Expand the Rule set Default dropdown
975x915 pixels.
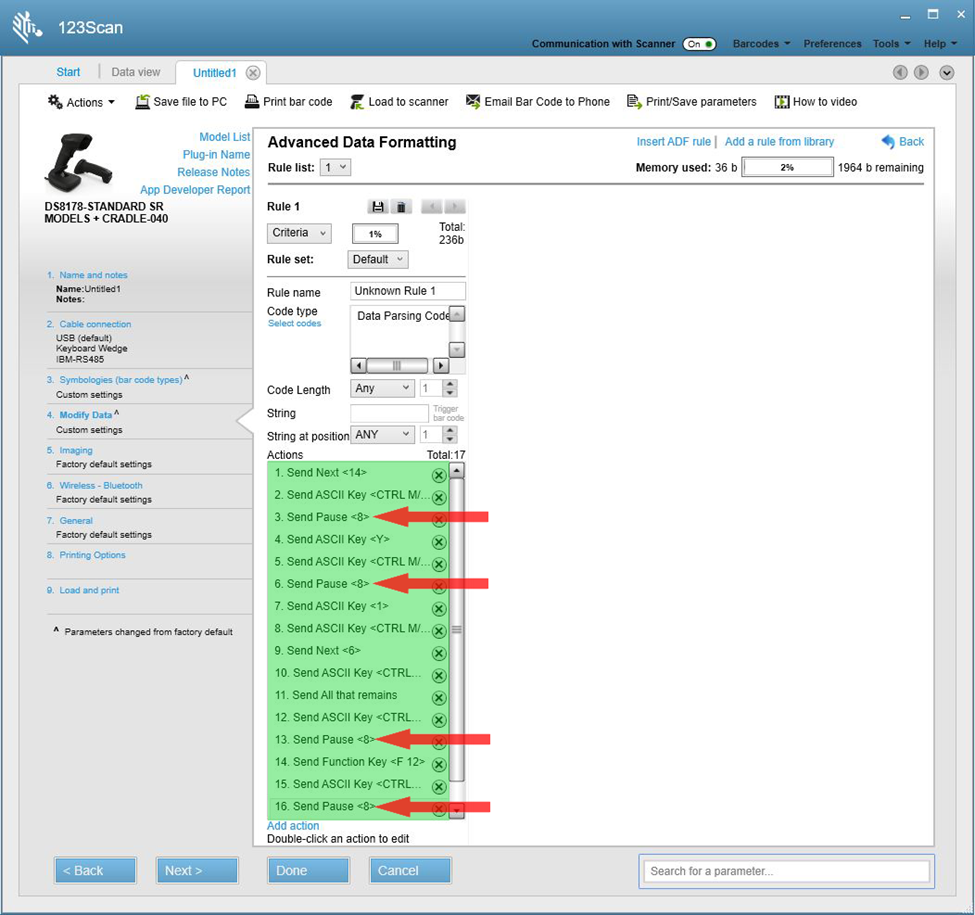pos(378,259)
